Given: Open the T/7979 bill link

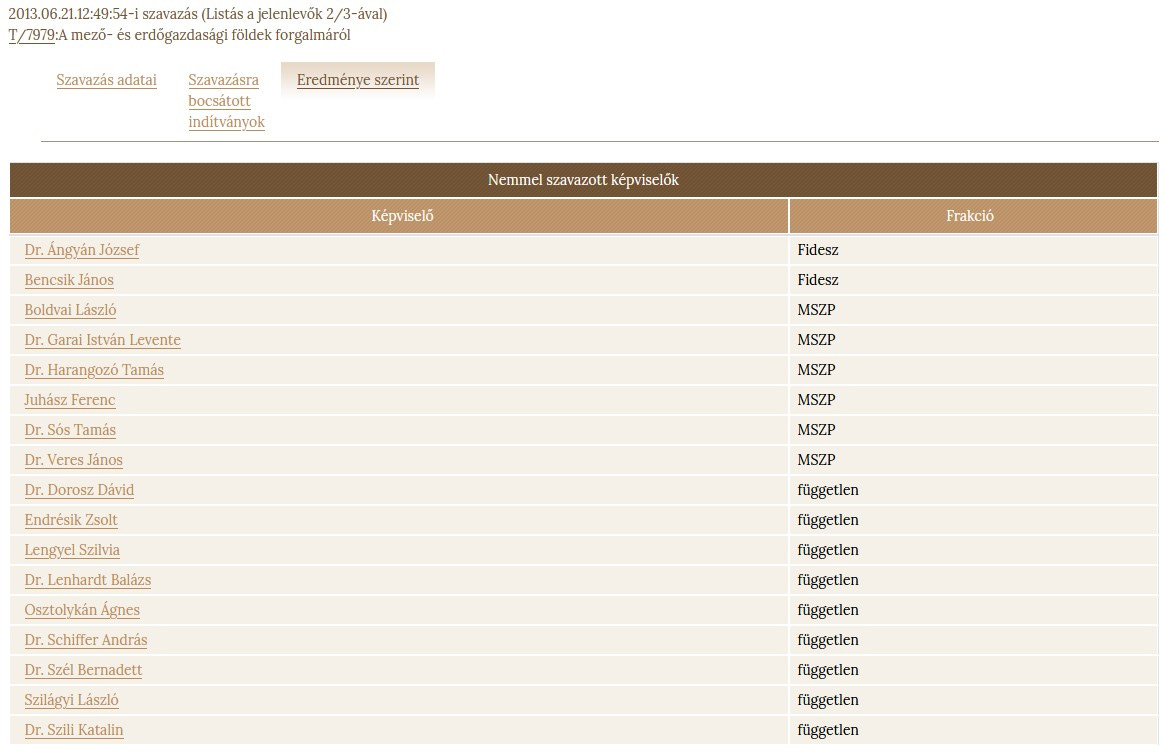Looking at the screenshot, I should pyautogui.click(x=31, y=35).
